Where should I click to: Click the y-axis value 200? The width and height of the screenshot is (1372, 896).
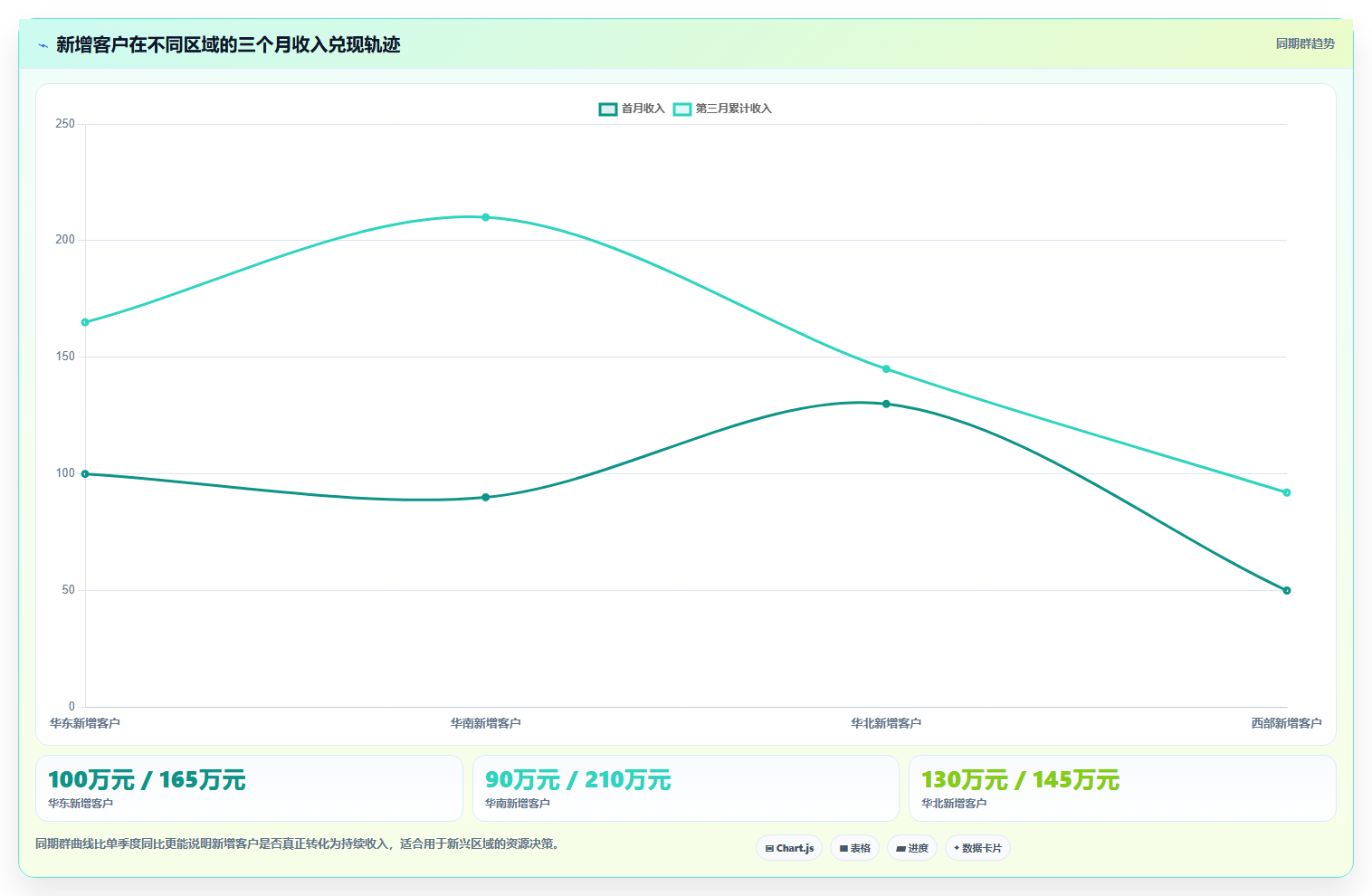pyautogui.click(x=65, y=240)
